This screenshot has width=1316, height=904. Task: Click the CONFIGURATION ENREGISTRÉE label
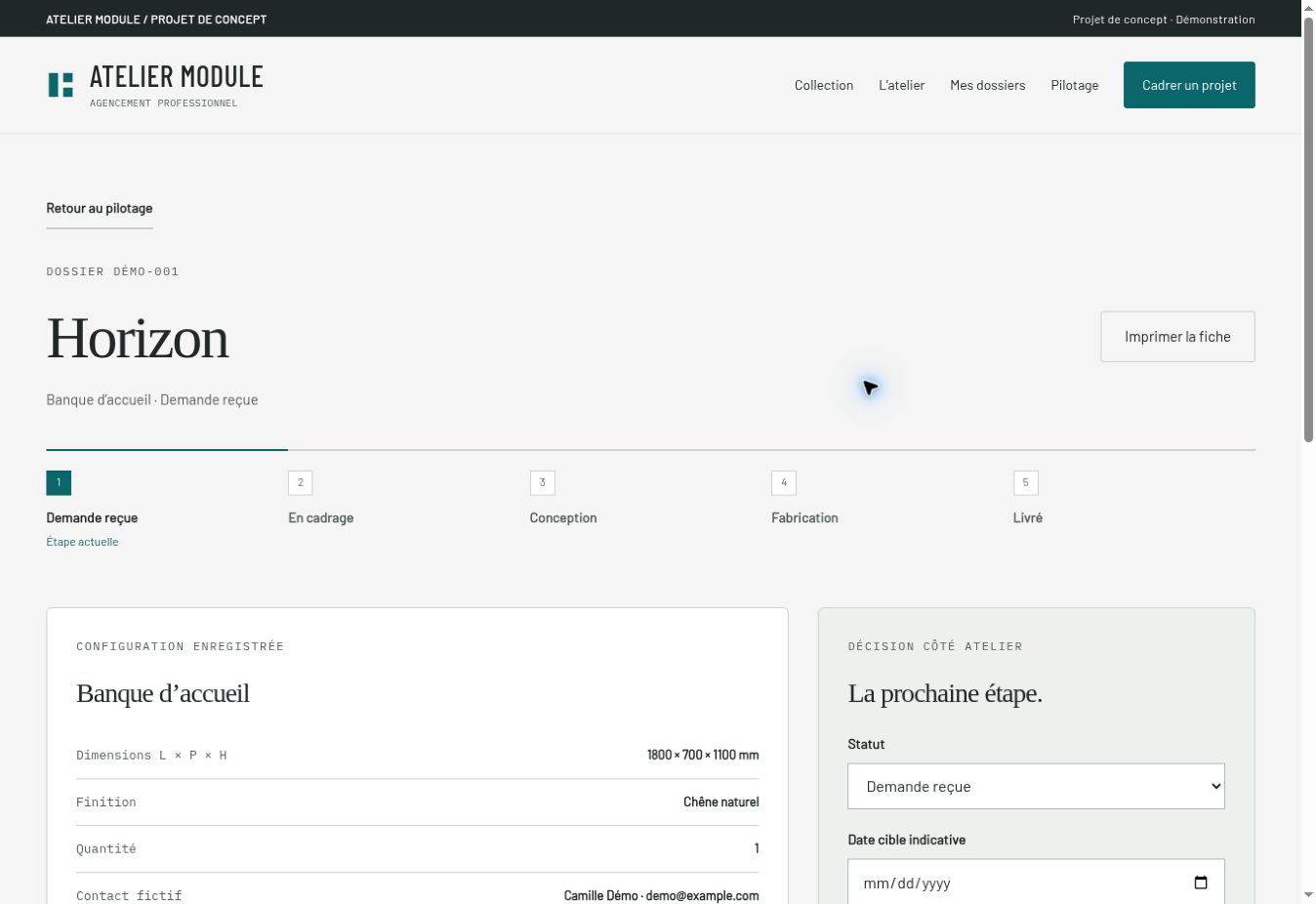coord(180,646)
